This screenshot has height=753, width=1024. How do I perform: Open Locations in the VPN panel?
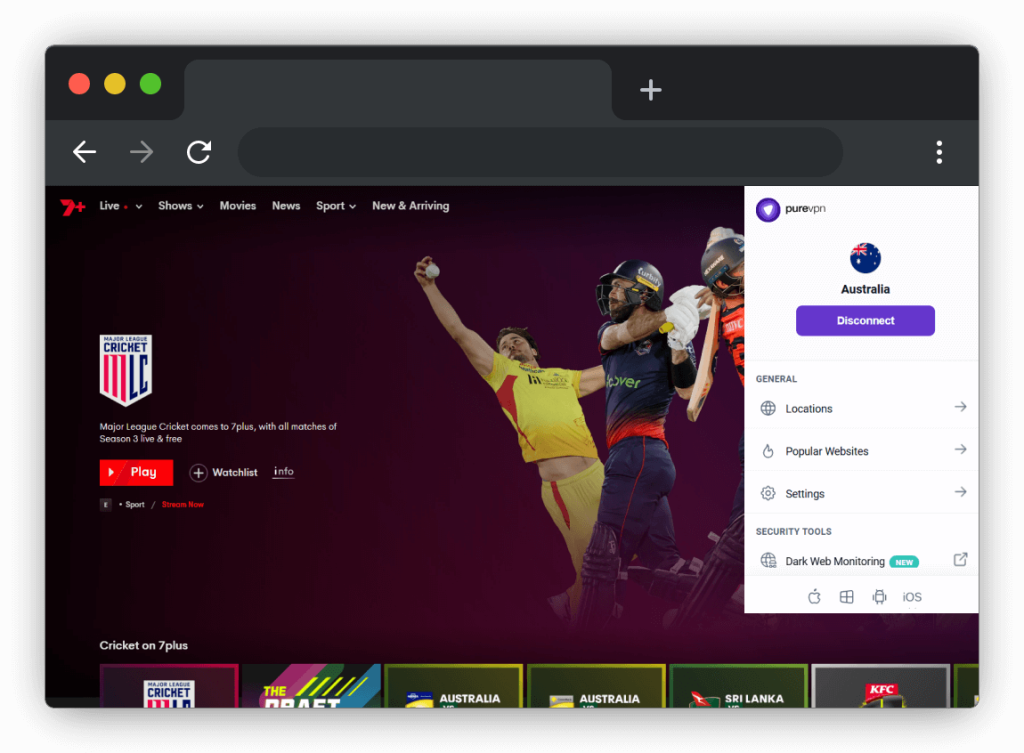click(861, 408)
